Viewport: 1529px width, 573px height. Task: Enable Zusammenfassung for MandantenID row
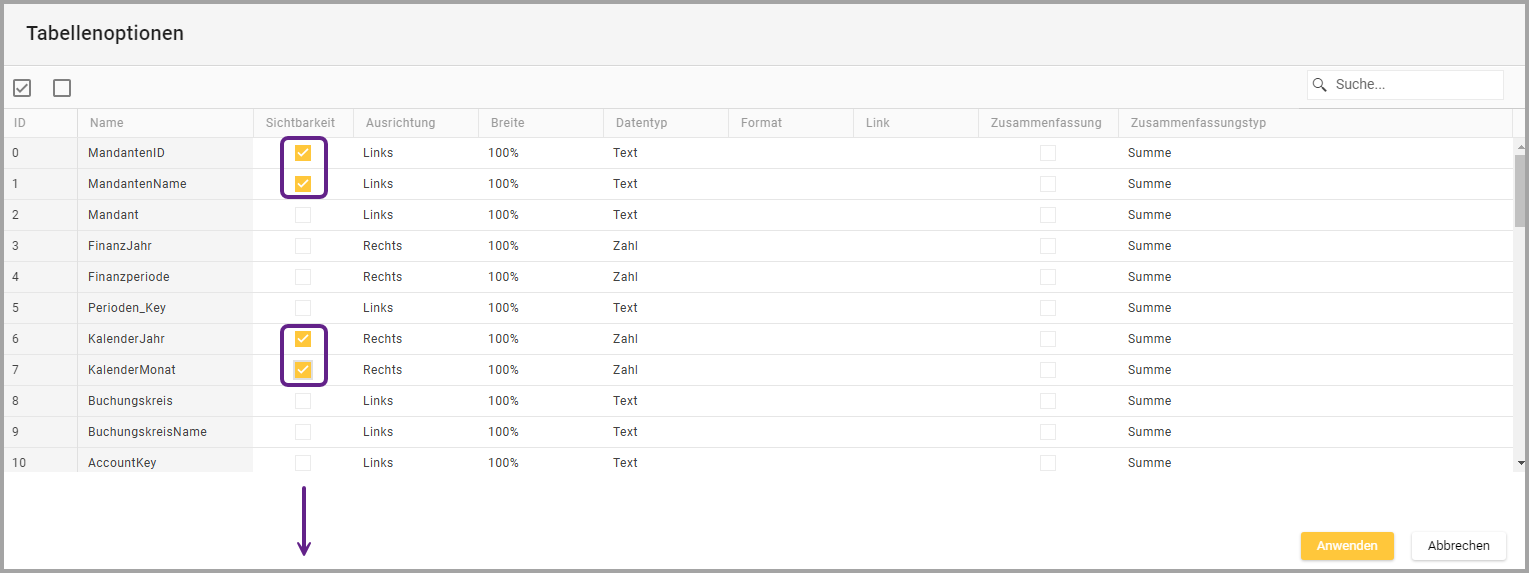click(x=1047, y=153)
